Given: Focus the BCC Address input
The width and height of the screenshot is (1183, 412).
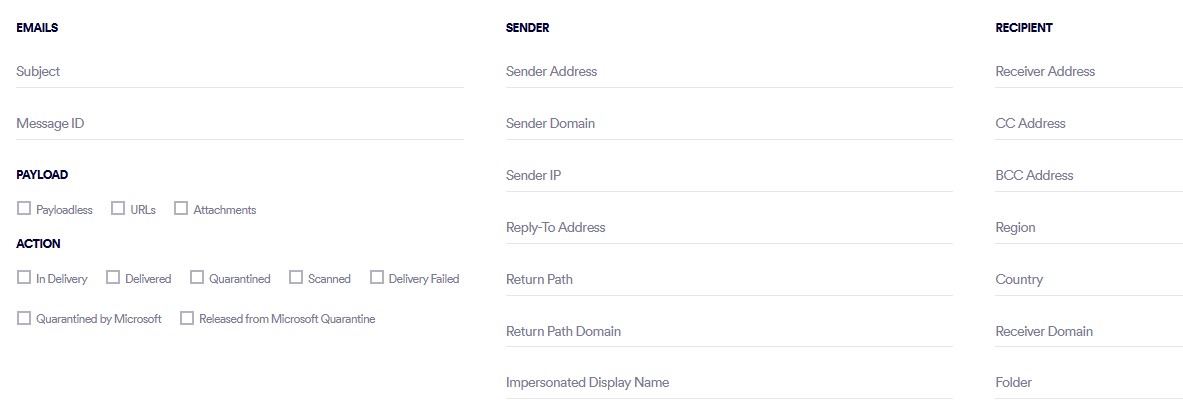Looking at the screenshot, I should (x=1088, y=176).
